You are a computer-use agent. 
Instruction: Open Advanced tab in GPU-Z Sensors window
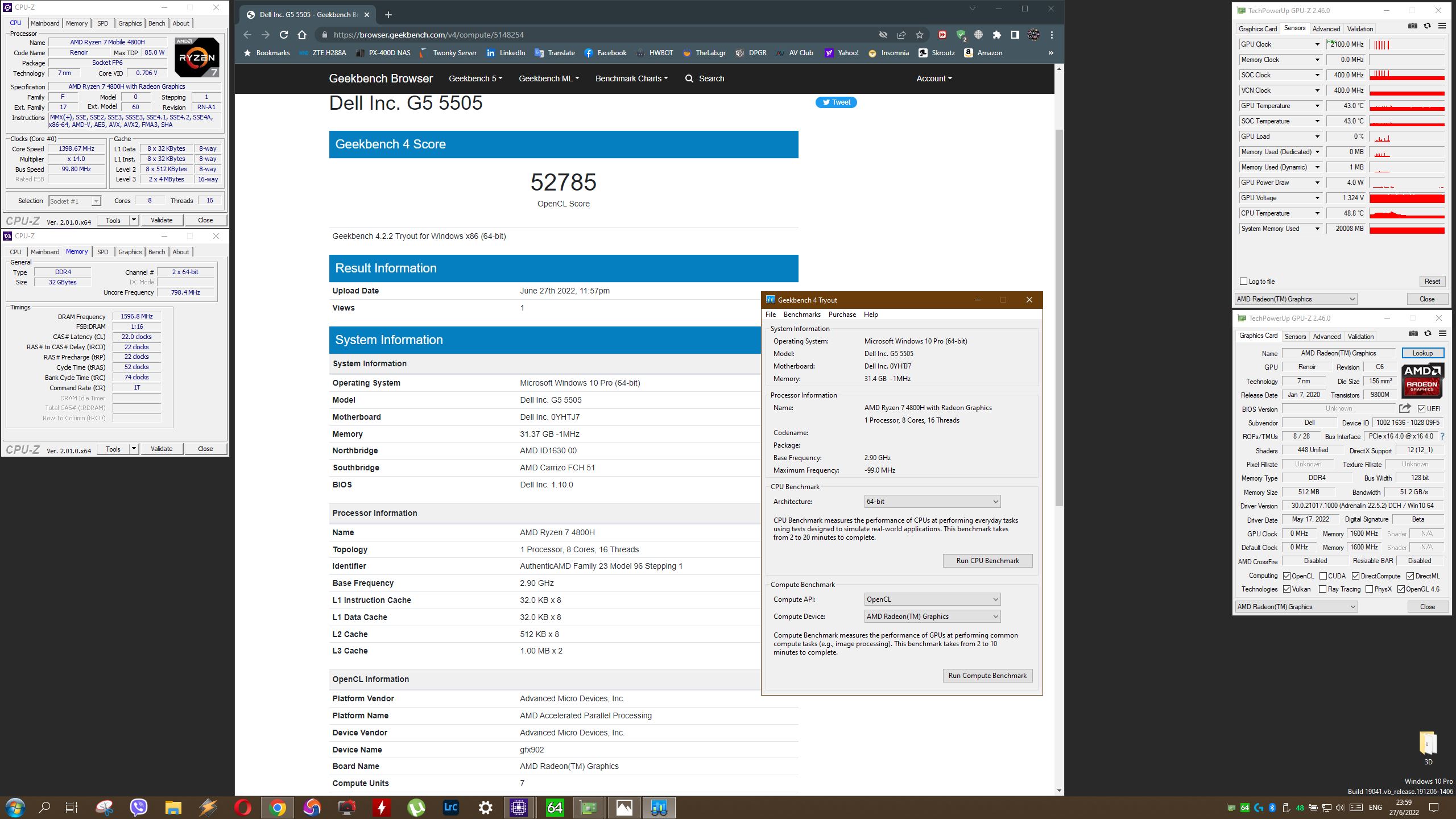click(1326, 28)
